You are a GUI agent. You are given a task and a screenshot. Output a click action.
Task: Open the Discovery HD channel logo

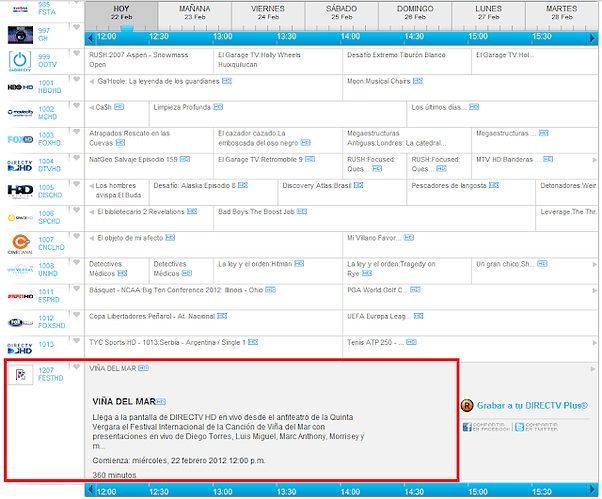(x=21, y=191)
